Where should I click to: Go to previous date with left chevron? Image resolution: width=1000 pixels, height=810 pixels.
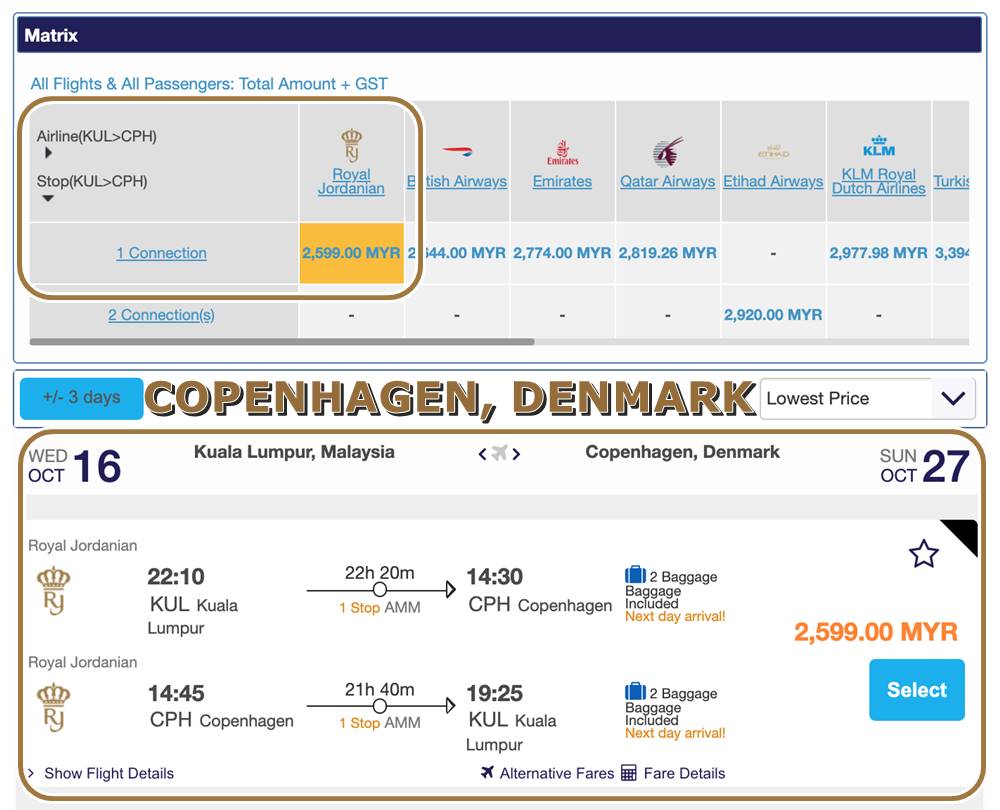(x=483, y=454)
